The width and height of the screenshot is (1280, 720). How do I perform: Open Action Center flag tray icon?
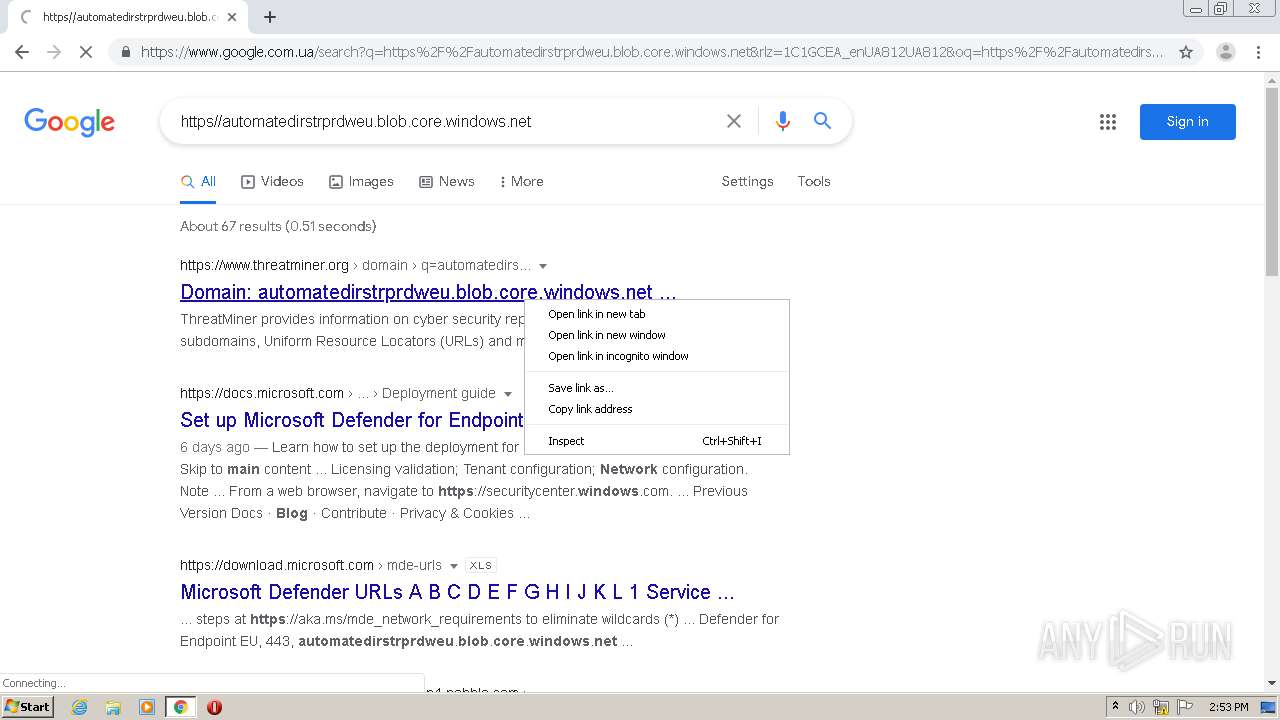coord(1184,707)
